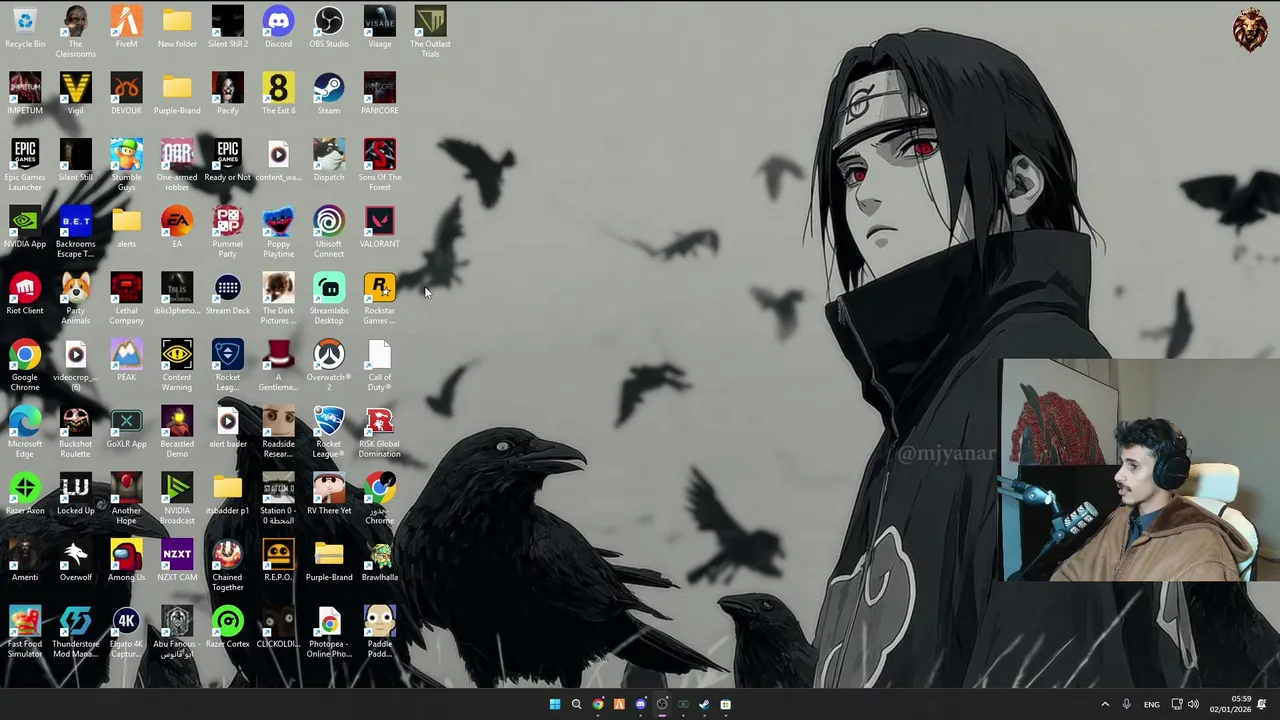Select the Among Us desktop shortcut

pyautogui.click(x=126, y=562)
